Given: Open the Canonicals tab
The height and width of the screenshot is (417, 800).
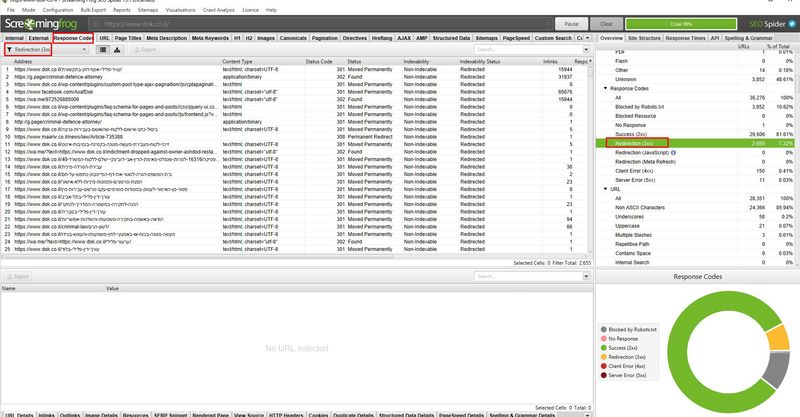Looking at the screenshot, I should tap(293, 38).
